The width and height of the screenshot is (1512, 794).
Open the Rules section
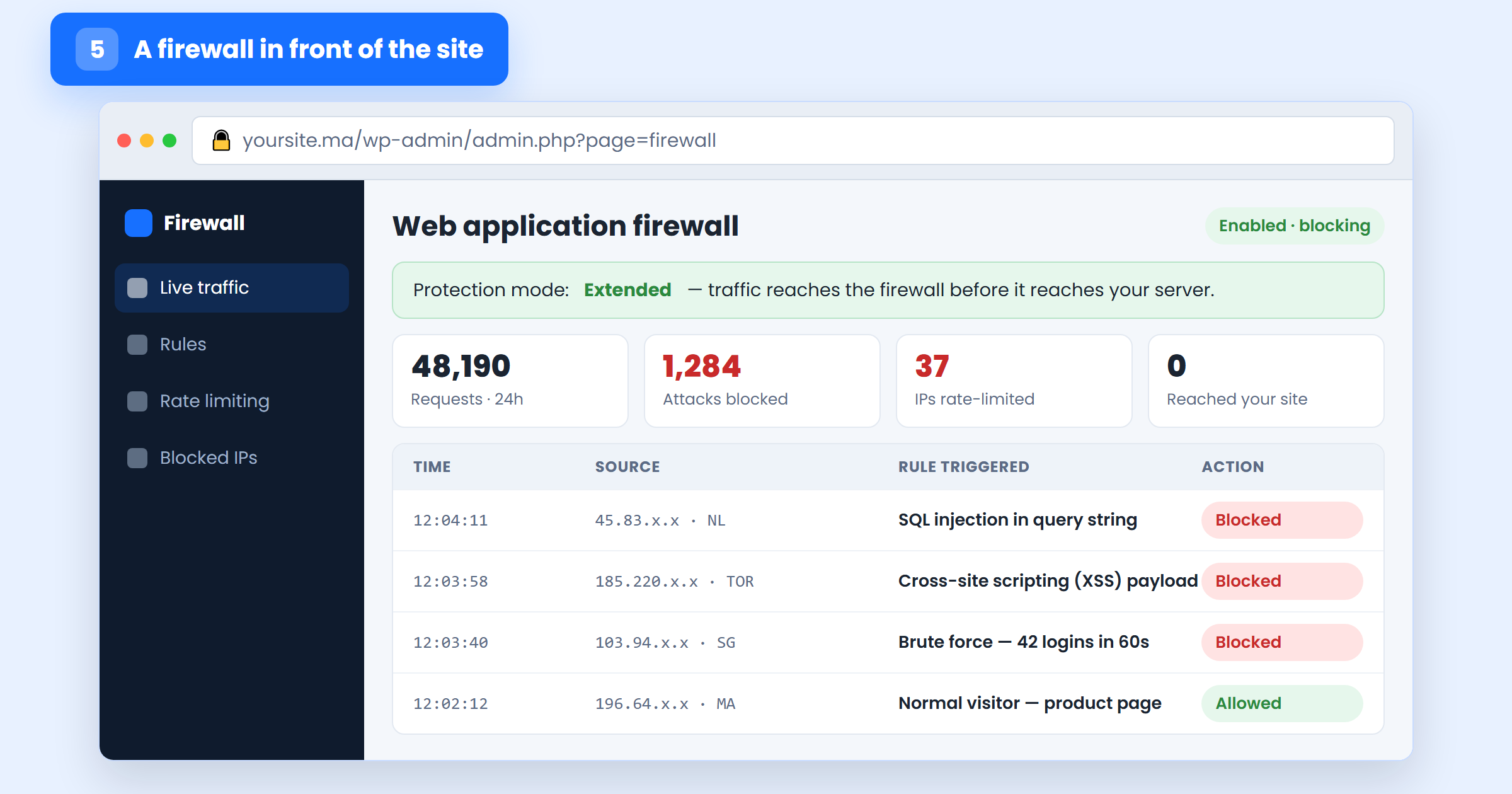point(232,345)
